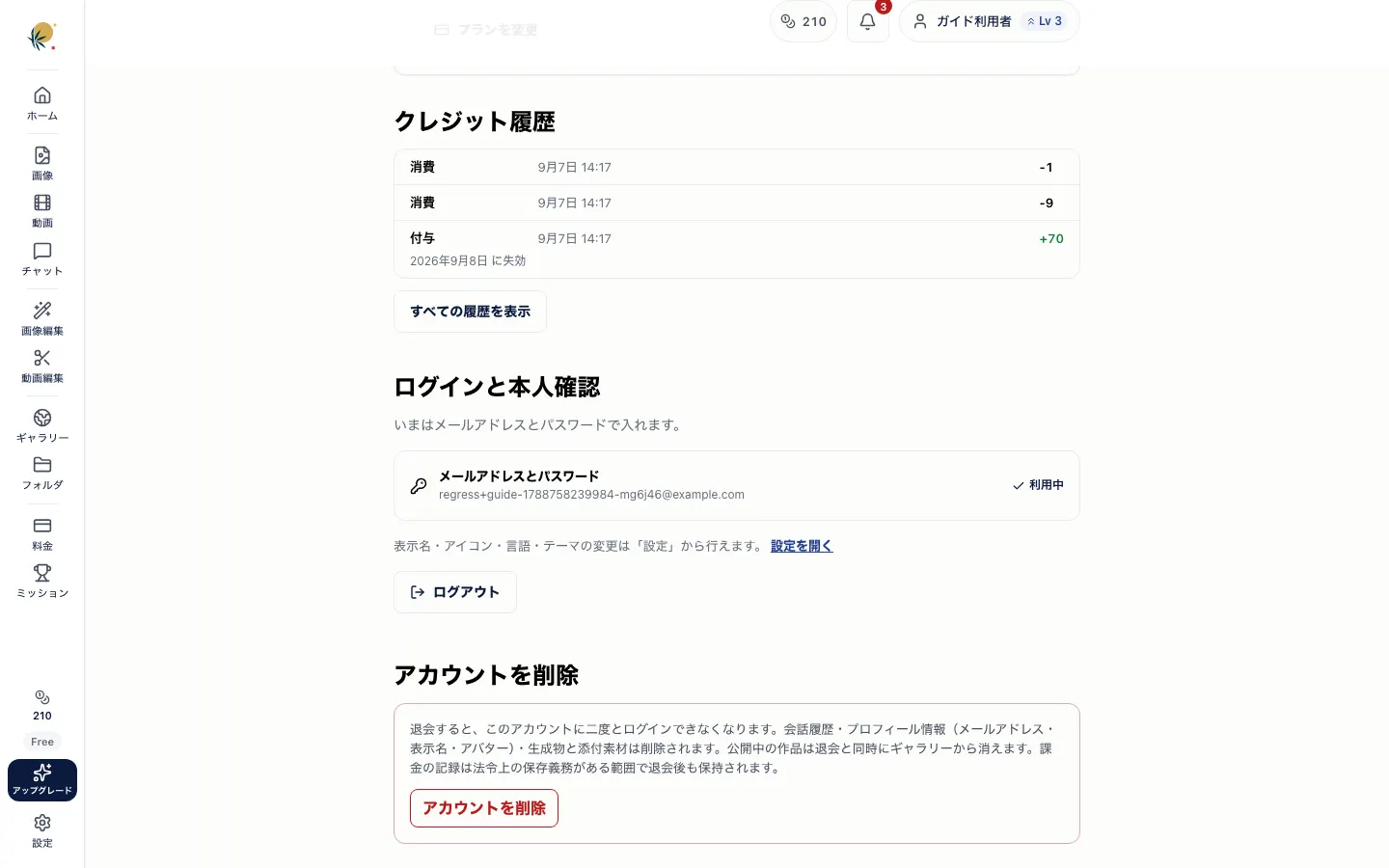Click the 付与 history entry label

pos(422,238)
